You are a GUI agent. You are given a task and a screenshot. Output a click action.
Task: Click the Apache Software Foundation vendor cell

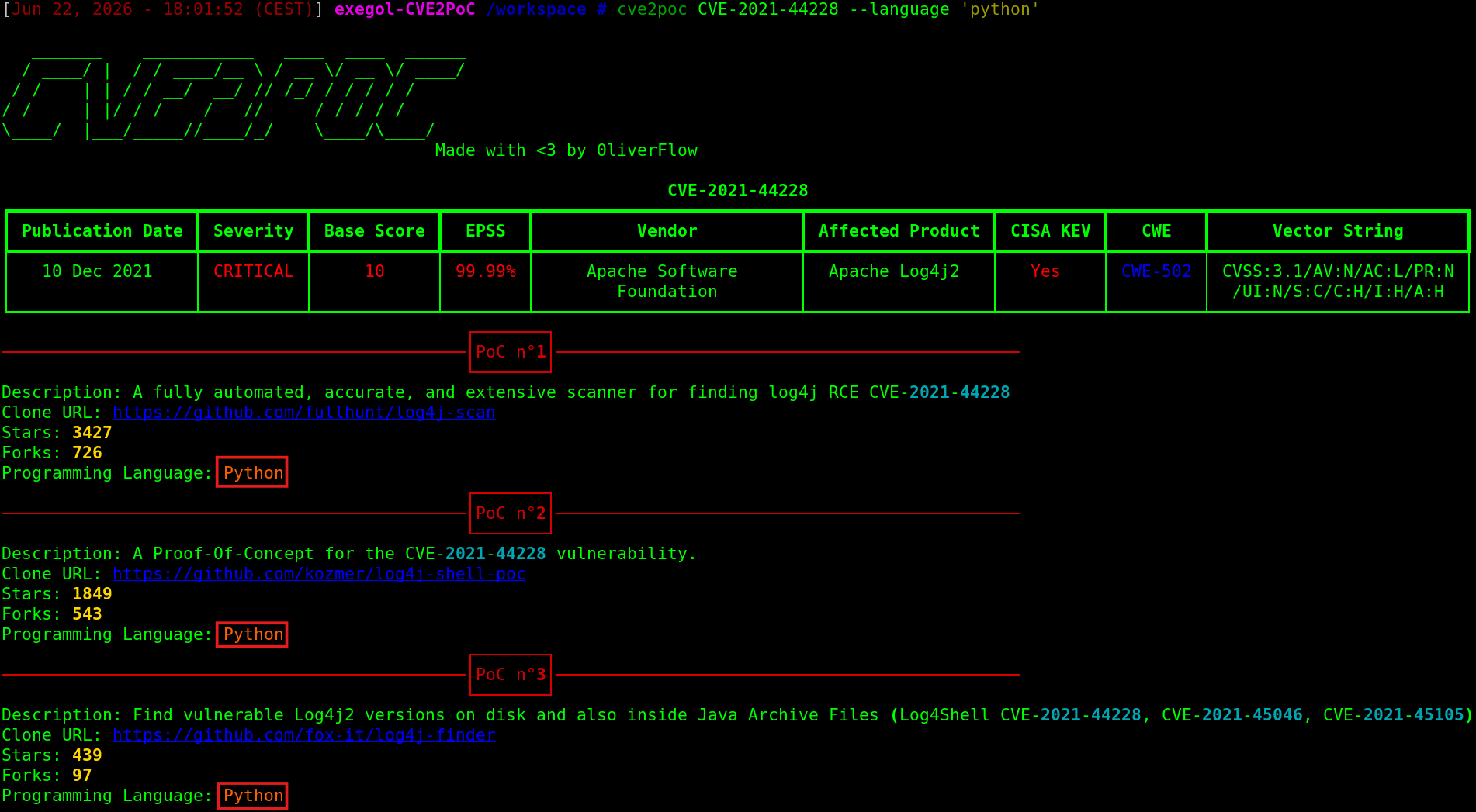tap(667, 282)
